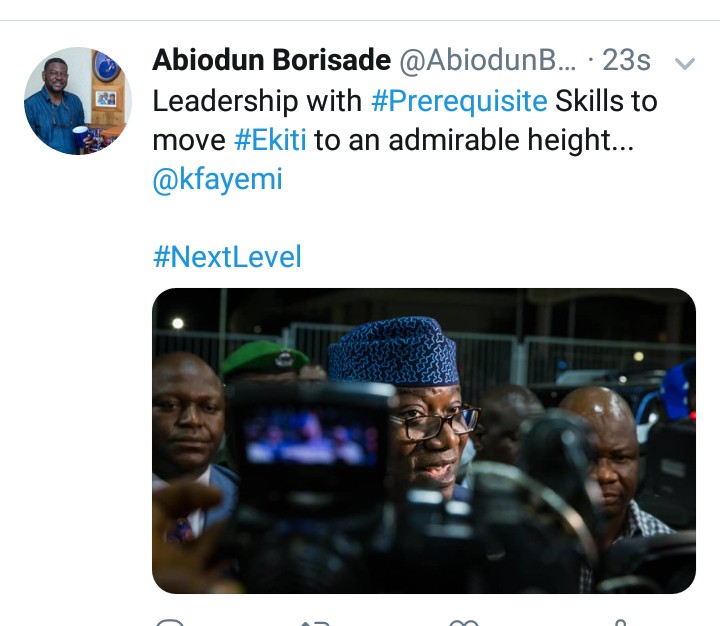Tap the reply speech bubble icon
This screenshot has height=626, width=720.
(170, 622)
